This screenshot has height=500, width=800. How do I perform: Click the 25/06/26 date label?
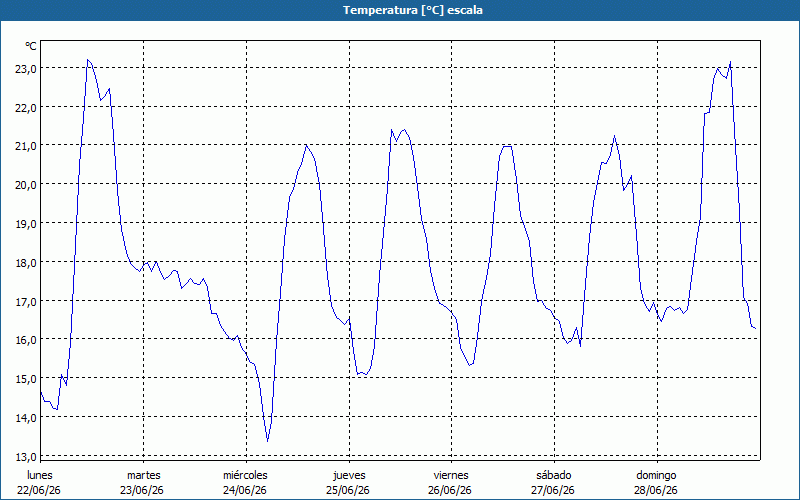pos(348,490)
